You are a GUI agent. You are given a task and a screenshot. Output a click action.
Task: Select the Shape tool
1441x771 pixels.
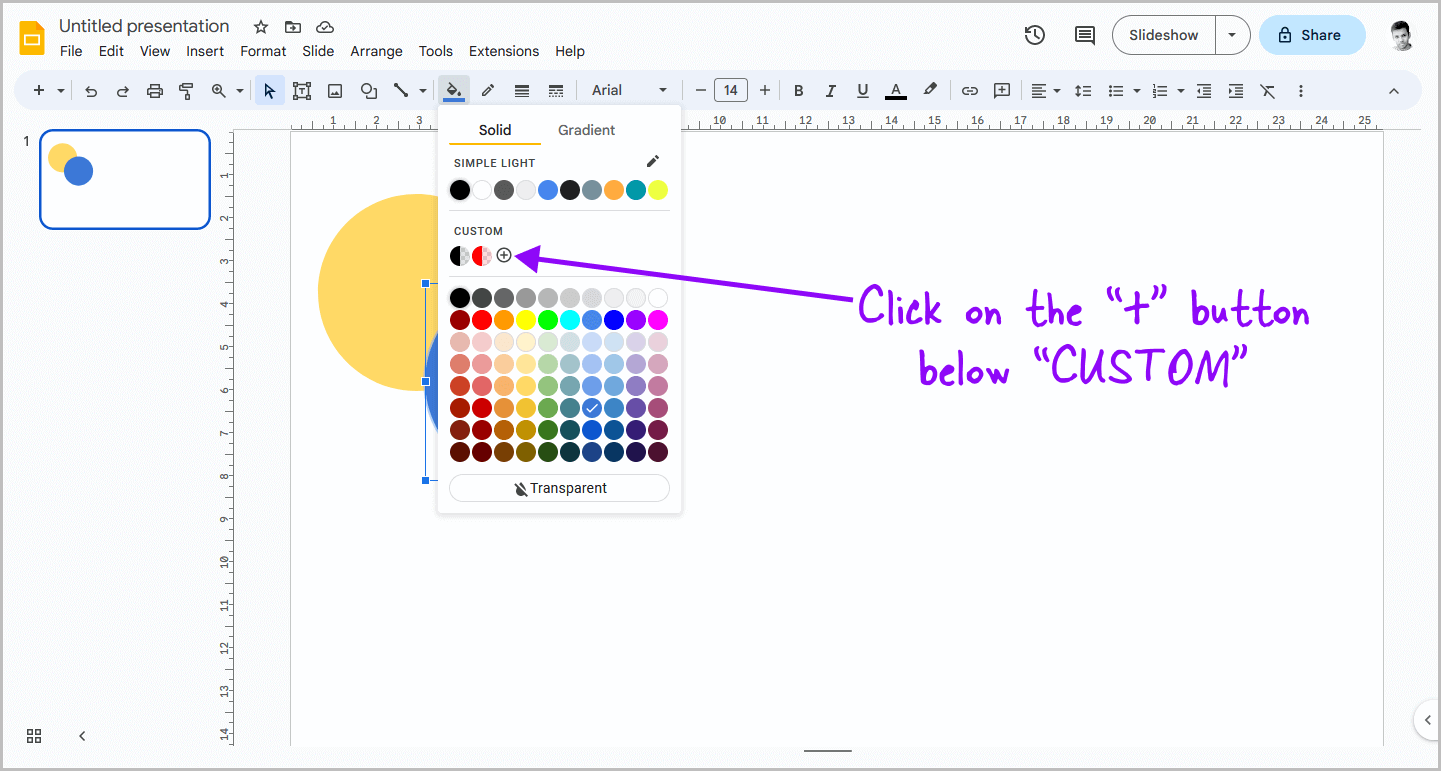(368, 90)
